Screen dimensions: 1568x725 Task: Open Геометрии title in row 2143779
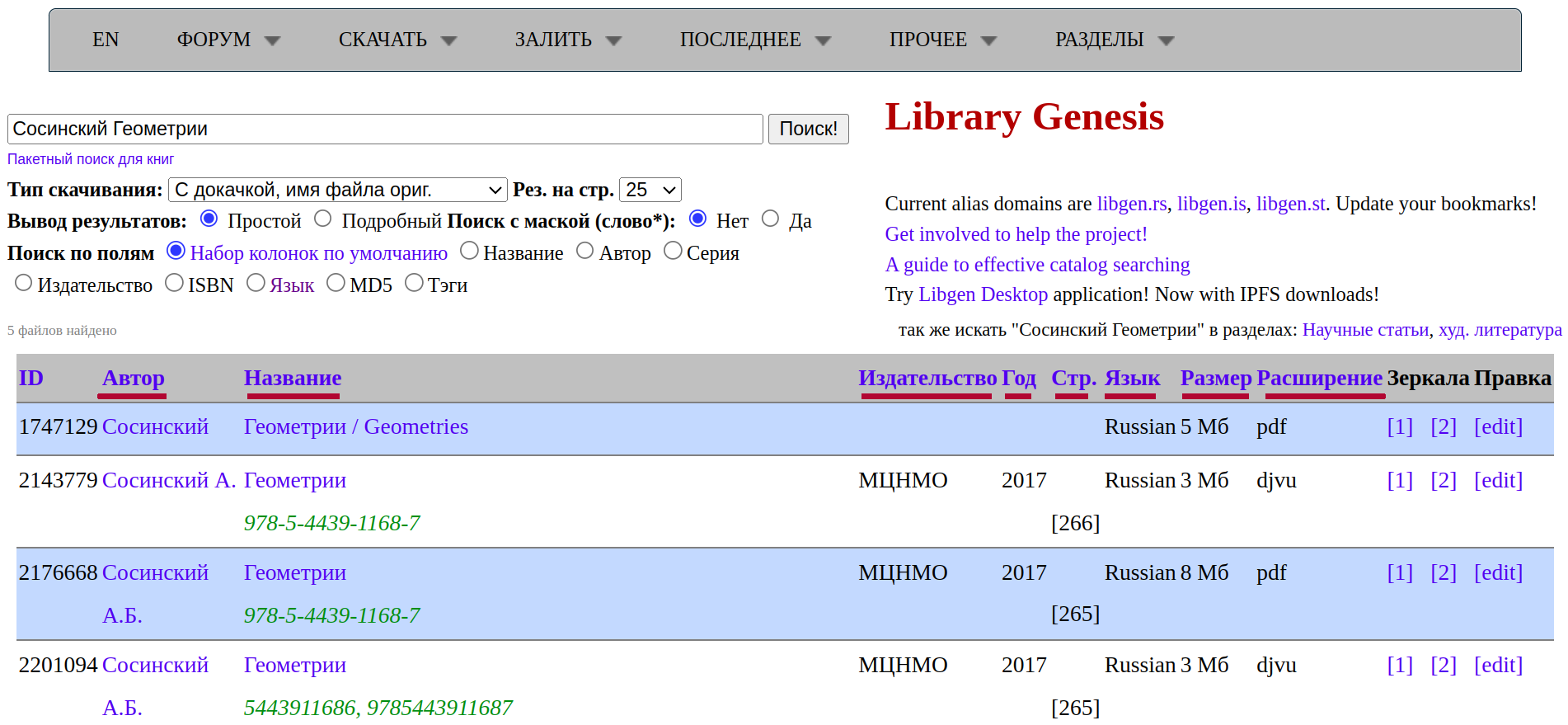tap(295, 480)
